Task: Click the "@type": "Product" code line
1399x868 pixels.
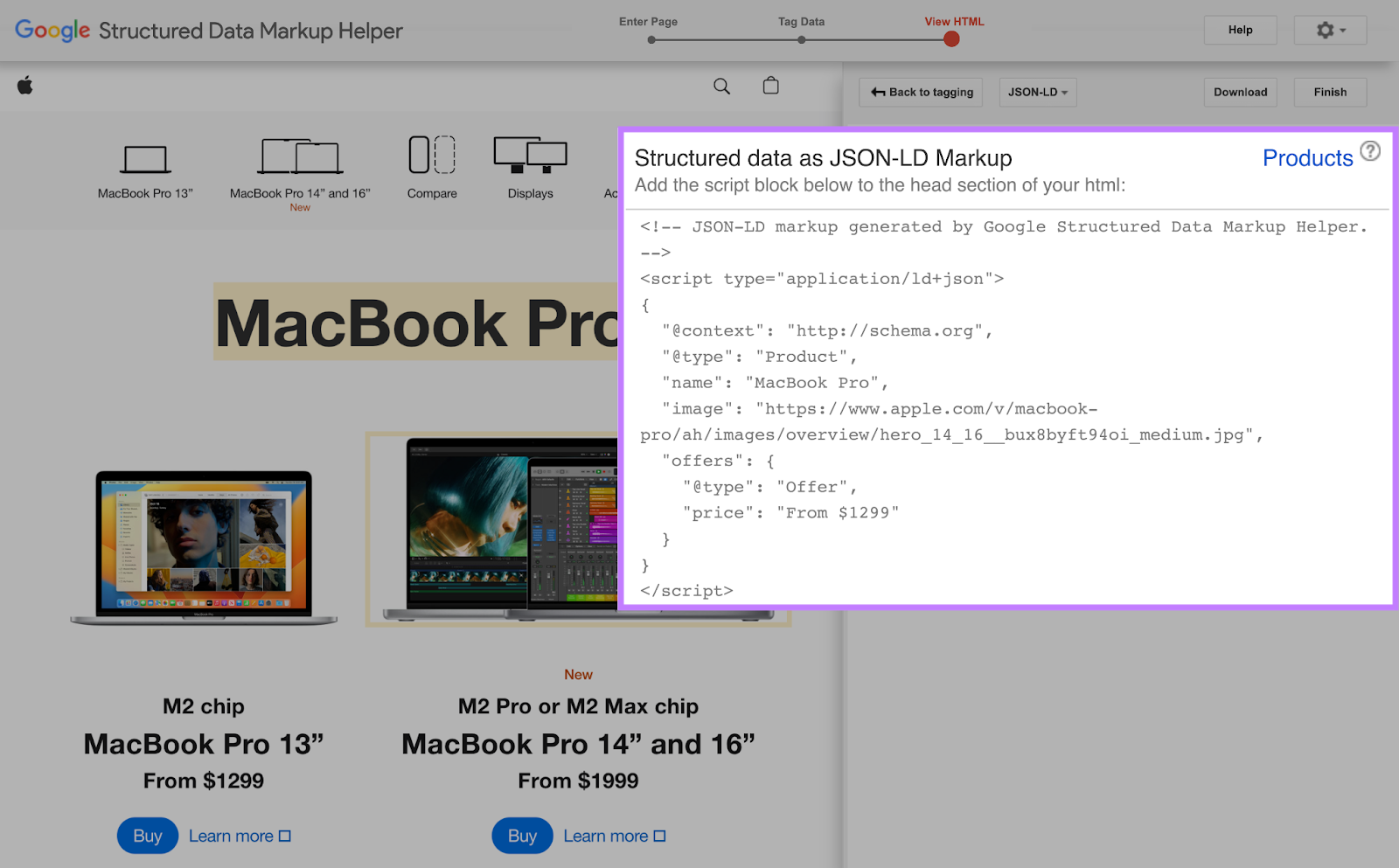Action: (x=759, y=357)
